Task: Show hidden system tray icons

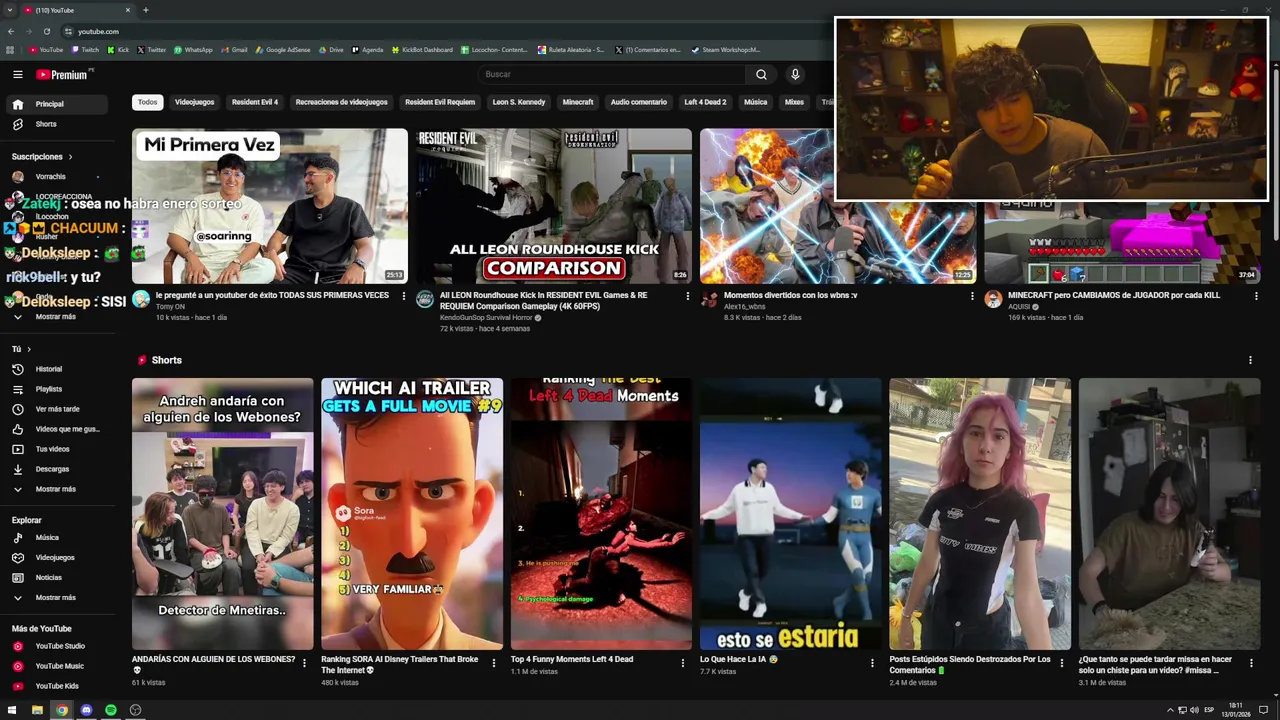Action: pyautogui.click(x=1170, y=710)
